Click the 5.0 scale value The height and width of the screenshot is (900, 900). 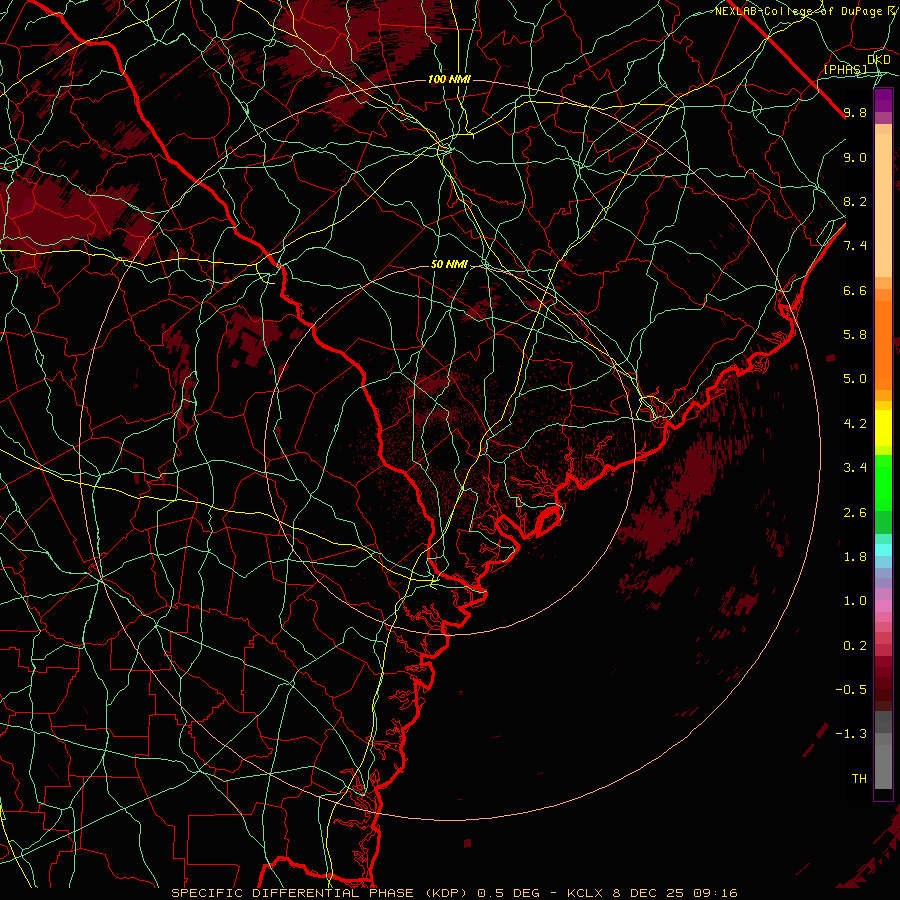[x=855, y=379]
